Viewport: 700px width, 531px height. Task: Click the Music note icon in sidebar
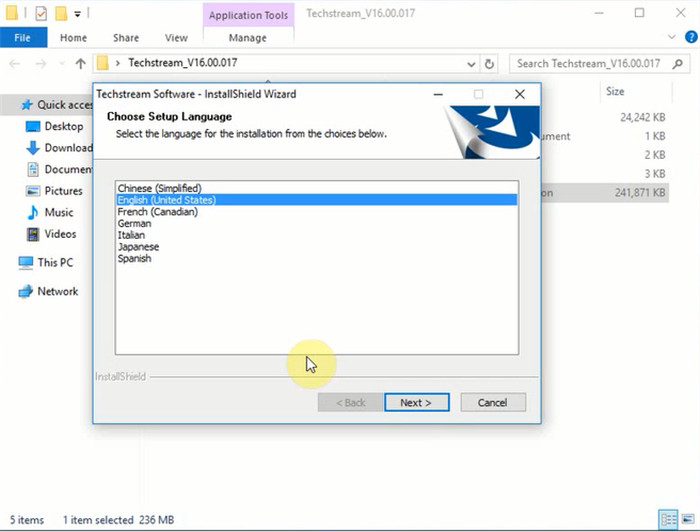click(33, 213)
